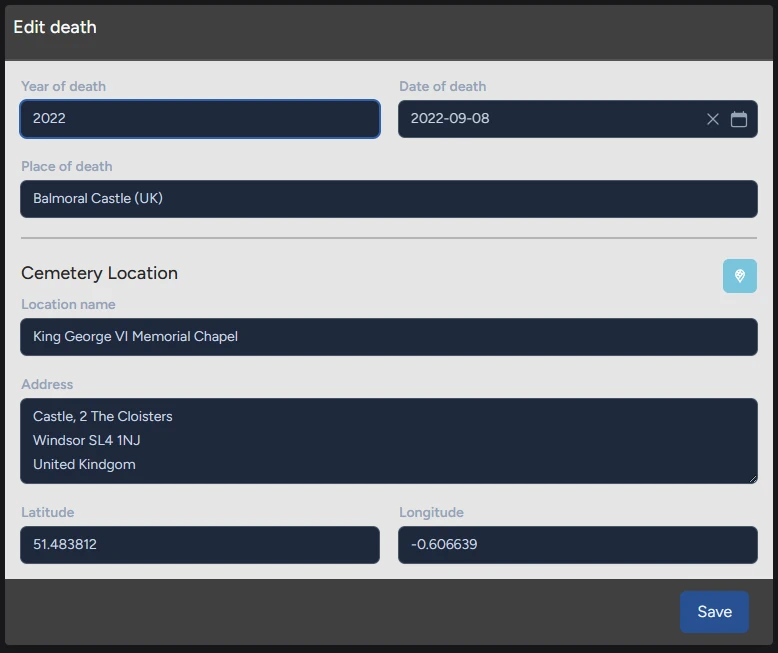Click the "Year of death" label

click(63, 87)
